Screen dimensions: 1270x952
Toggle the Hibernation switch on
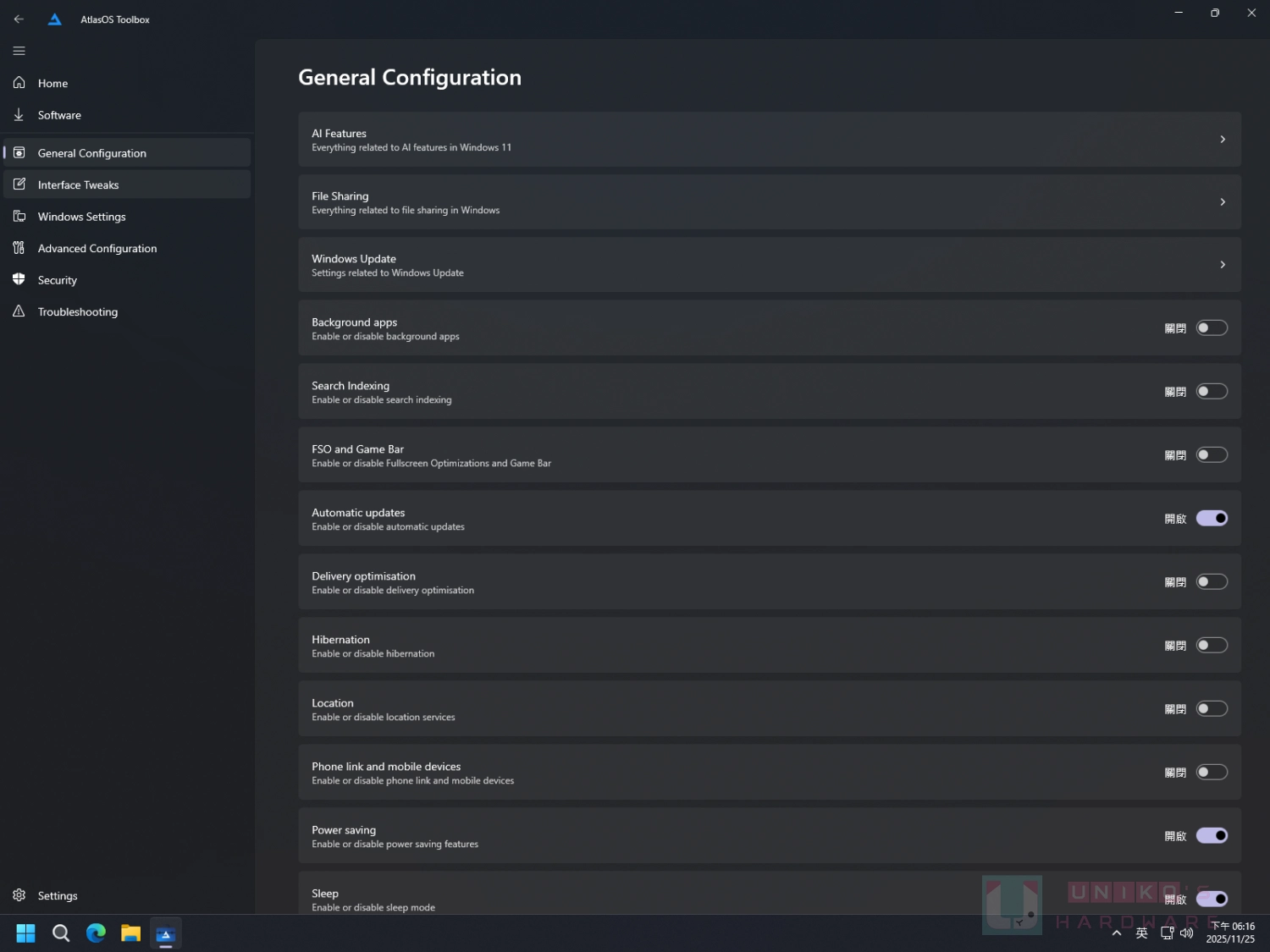[x=1212, y=645]
